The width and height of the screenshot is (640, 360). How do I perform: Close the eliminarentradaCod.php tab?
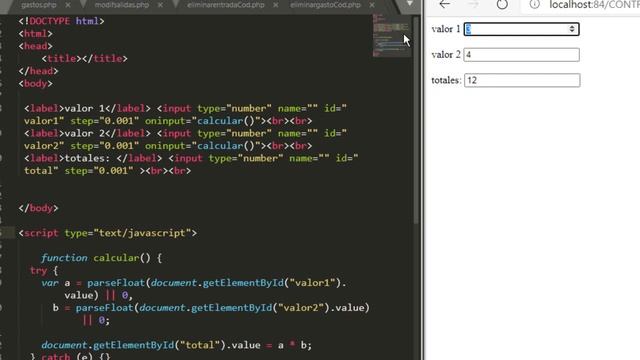276,5
